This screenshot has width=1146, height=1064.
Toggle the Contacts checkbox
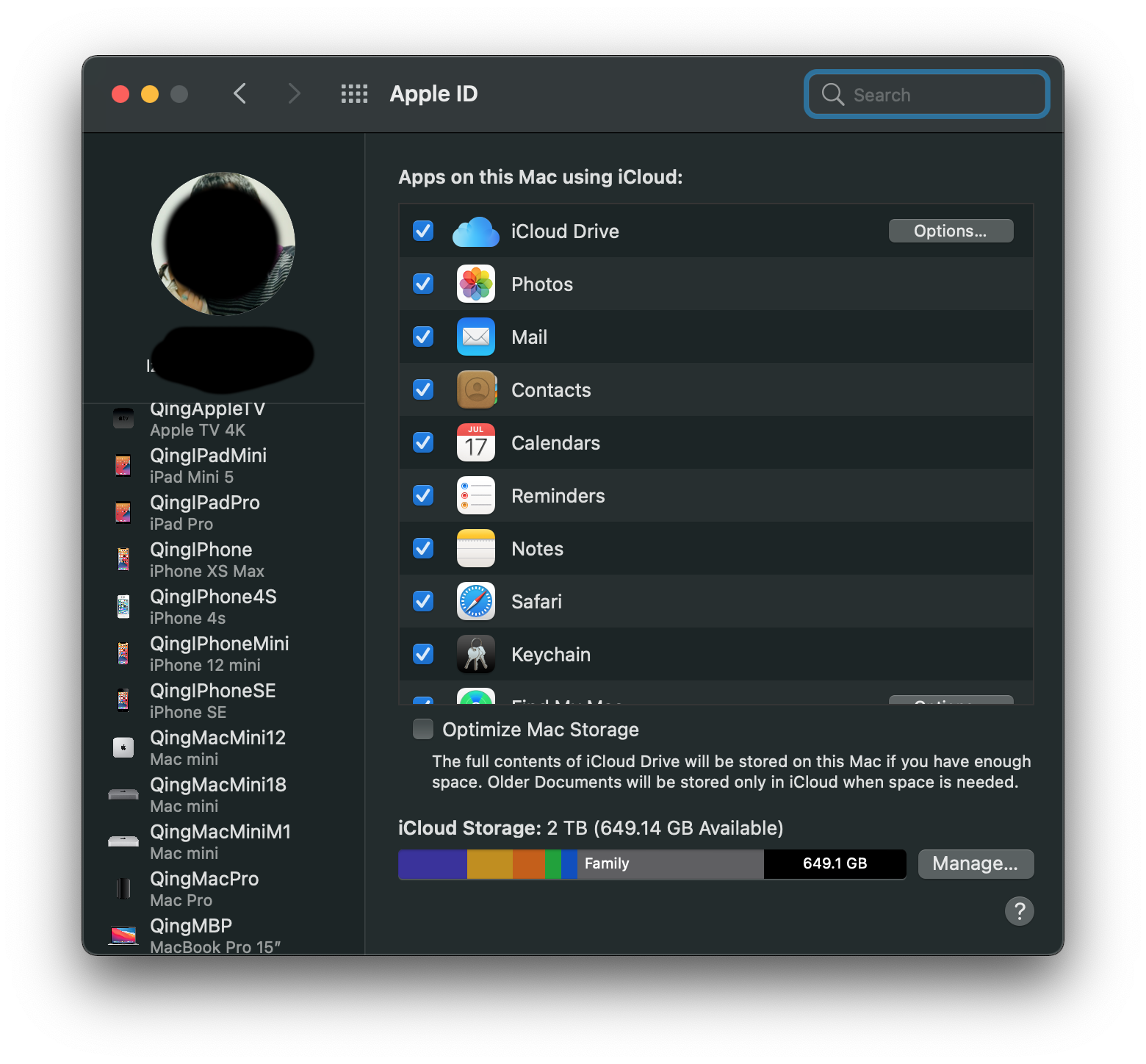click(423, 390)
